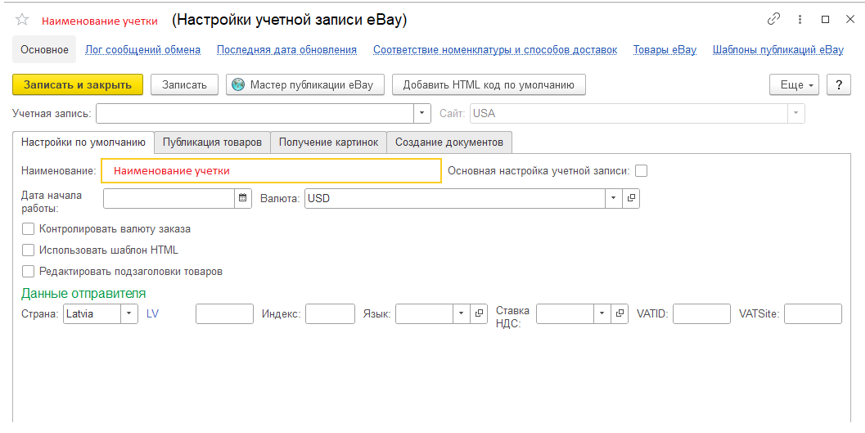Open Ставка НДС record with open-form icon
This screenshot has height=433, width=865.
click(620, 313)
